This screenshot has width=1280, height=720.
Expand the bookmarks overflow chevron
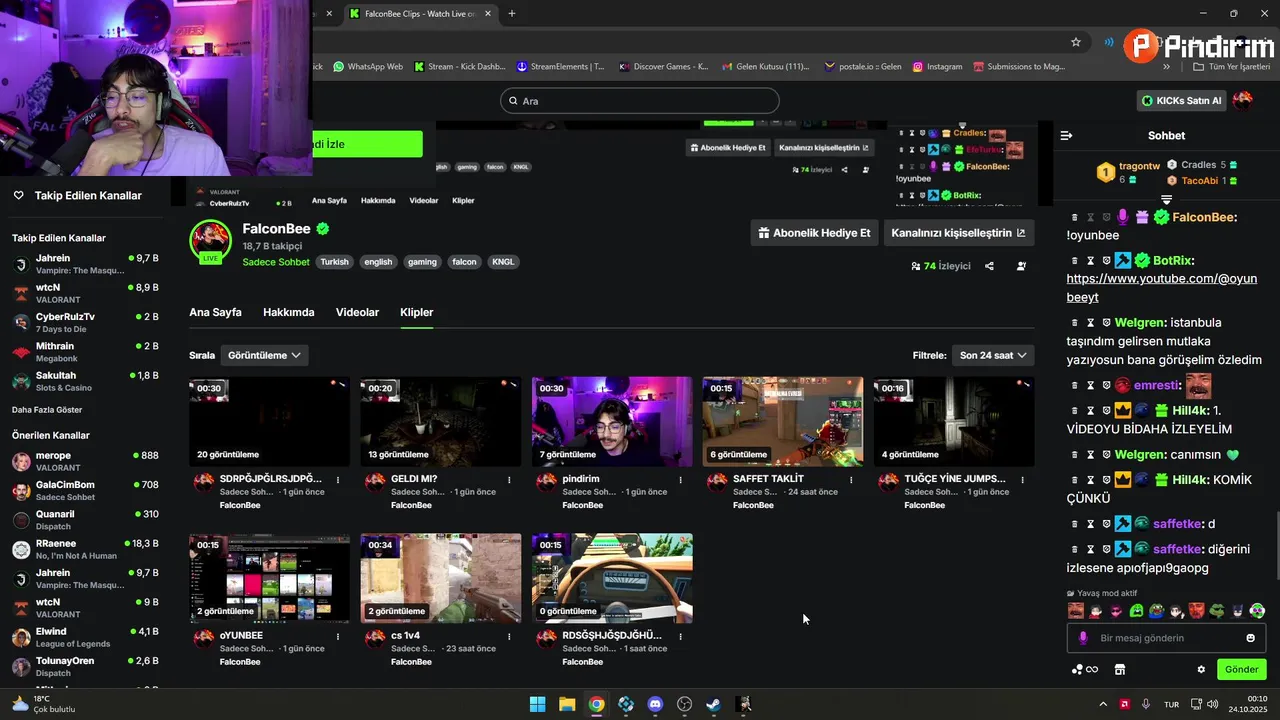point(1166,67)
